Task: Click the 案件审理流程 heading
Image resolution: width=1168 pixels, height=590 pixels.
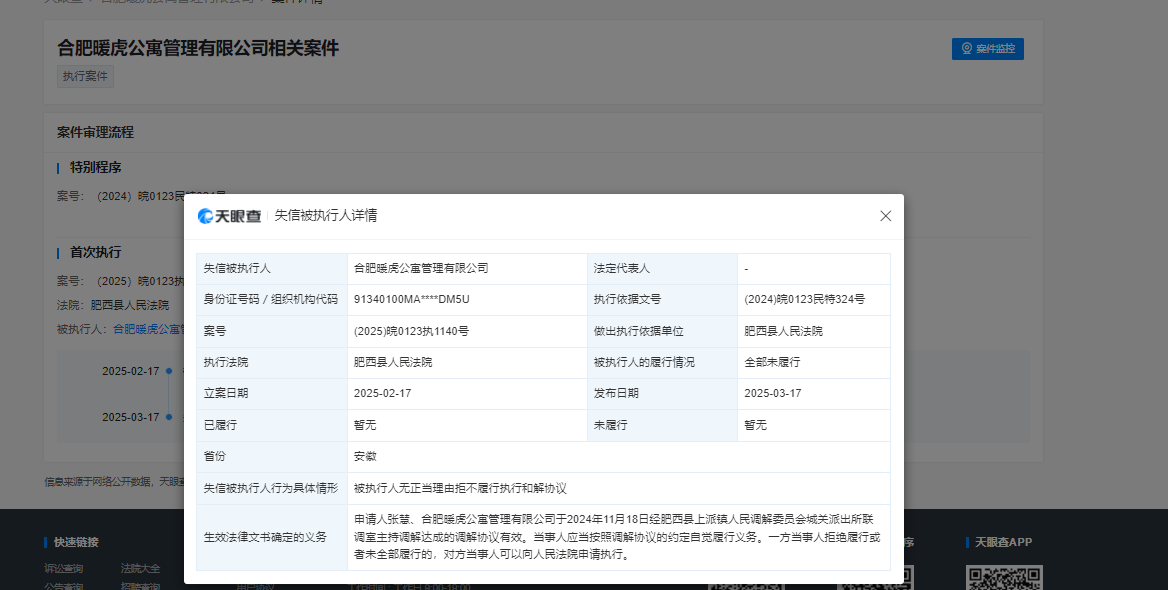Action: pyautogui.click(x=95, y=132)
